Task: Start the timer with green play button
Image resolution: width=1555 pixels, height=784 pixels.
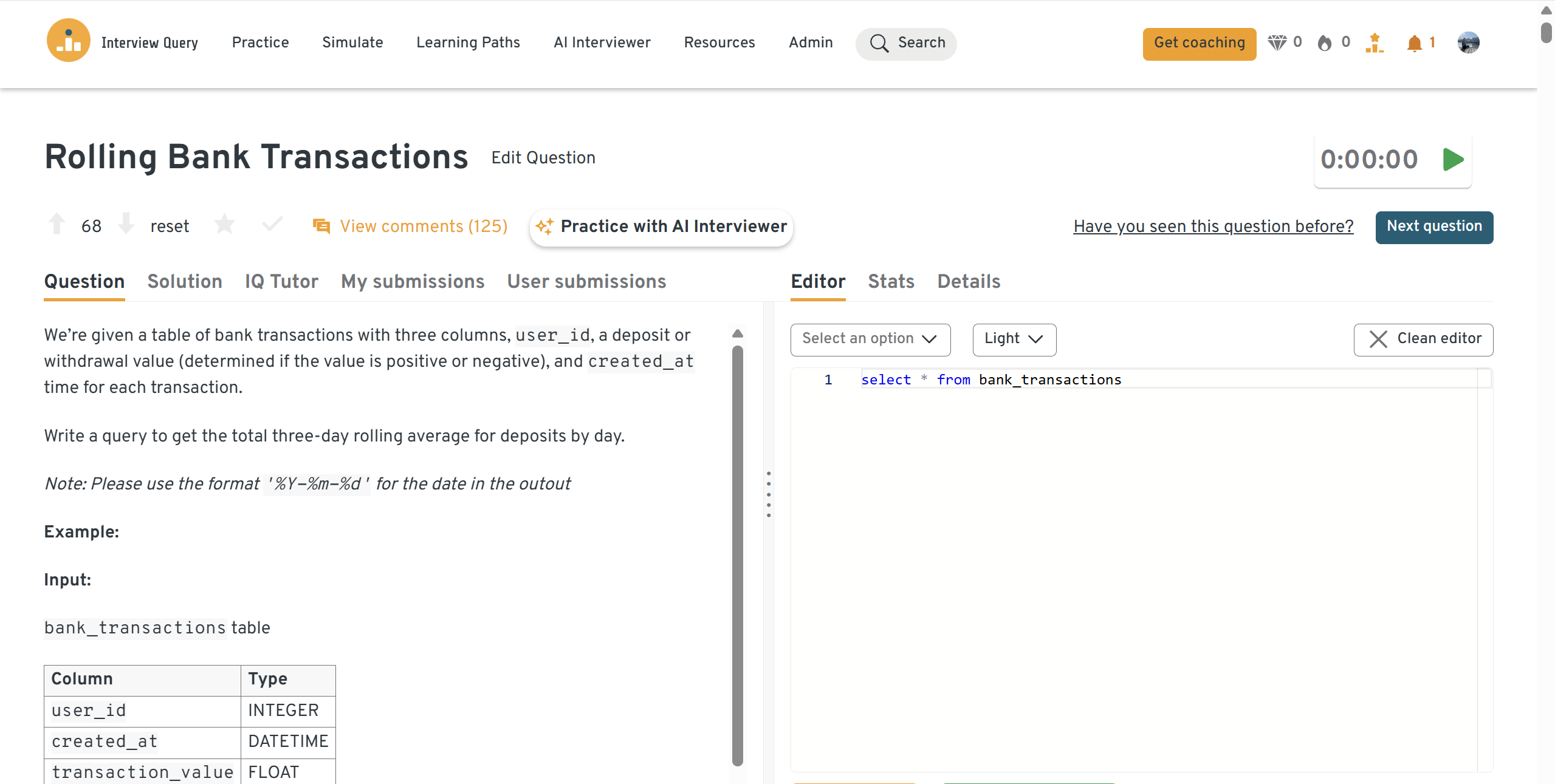Action: (1453, 160)
